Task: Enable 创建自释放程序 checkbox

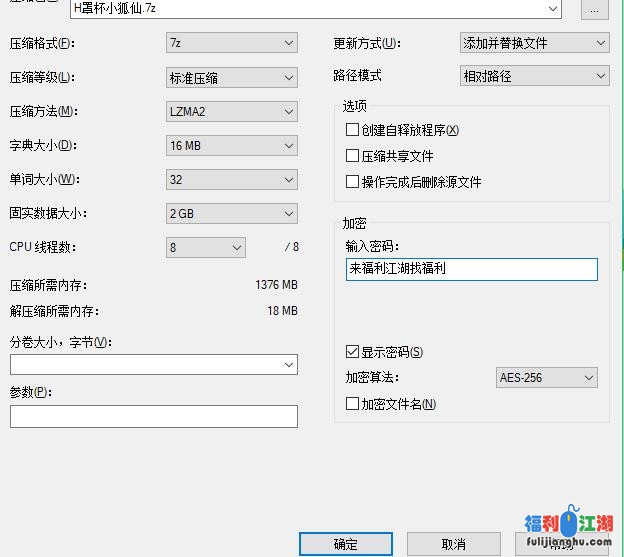Action: (352, 130)
